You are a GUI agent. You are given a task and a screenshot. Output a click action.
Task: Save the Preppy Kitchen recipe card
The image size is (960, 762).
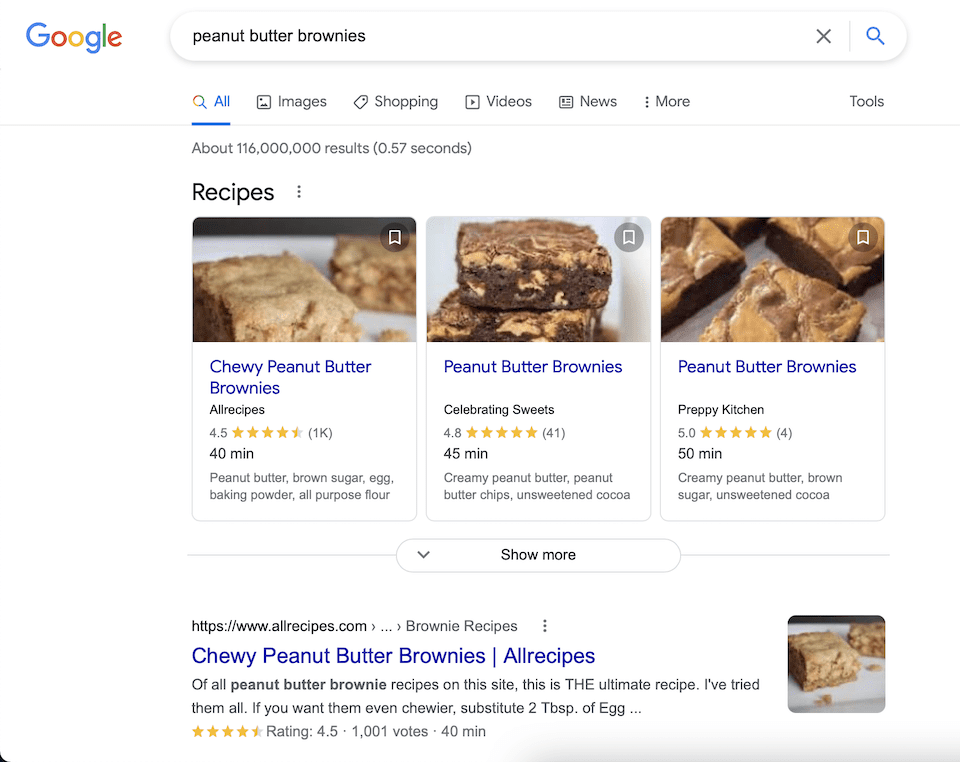point(862,237)
